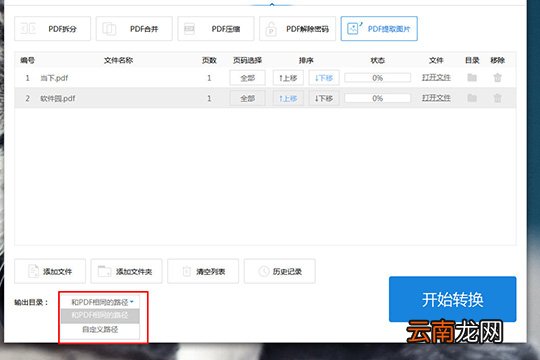This screenshot has width=540, height=360.
Task: Select the PDF提取图片 tab
Action: pyautogui.click(x=379, y=29)
